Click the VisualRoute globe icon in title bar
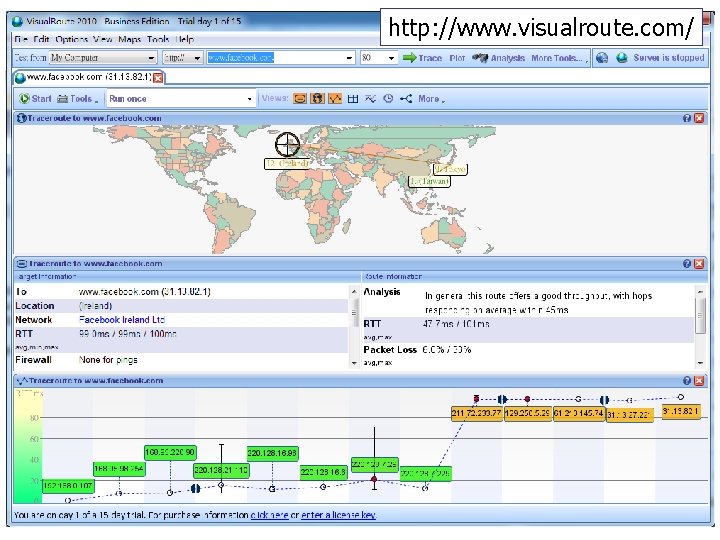 pos(17,22)
